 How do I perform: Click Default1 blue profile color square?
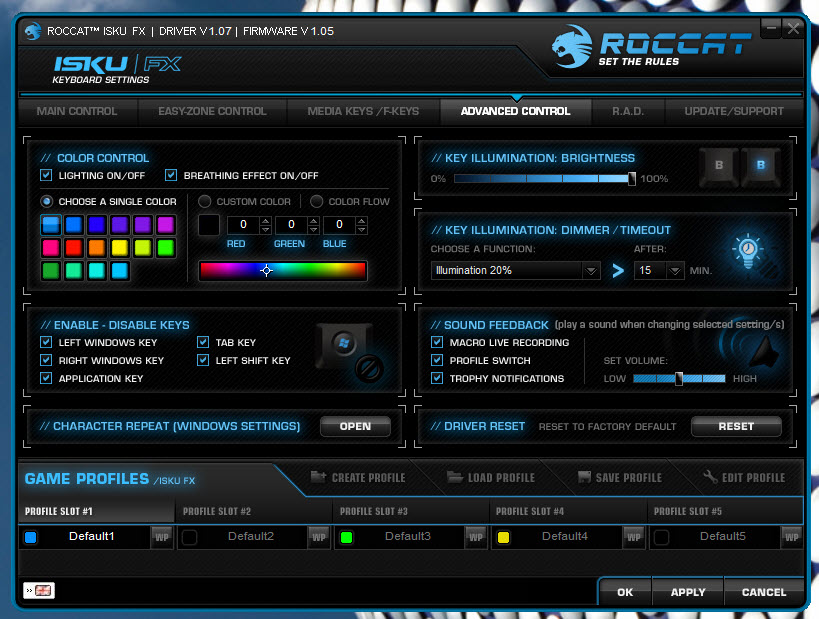[31, 537]
